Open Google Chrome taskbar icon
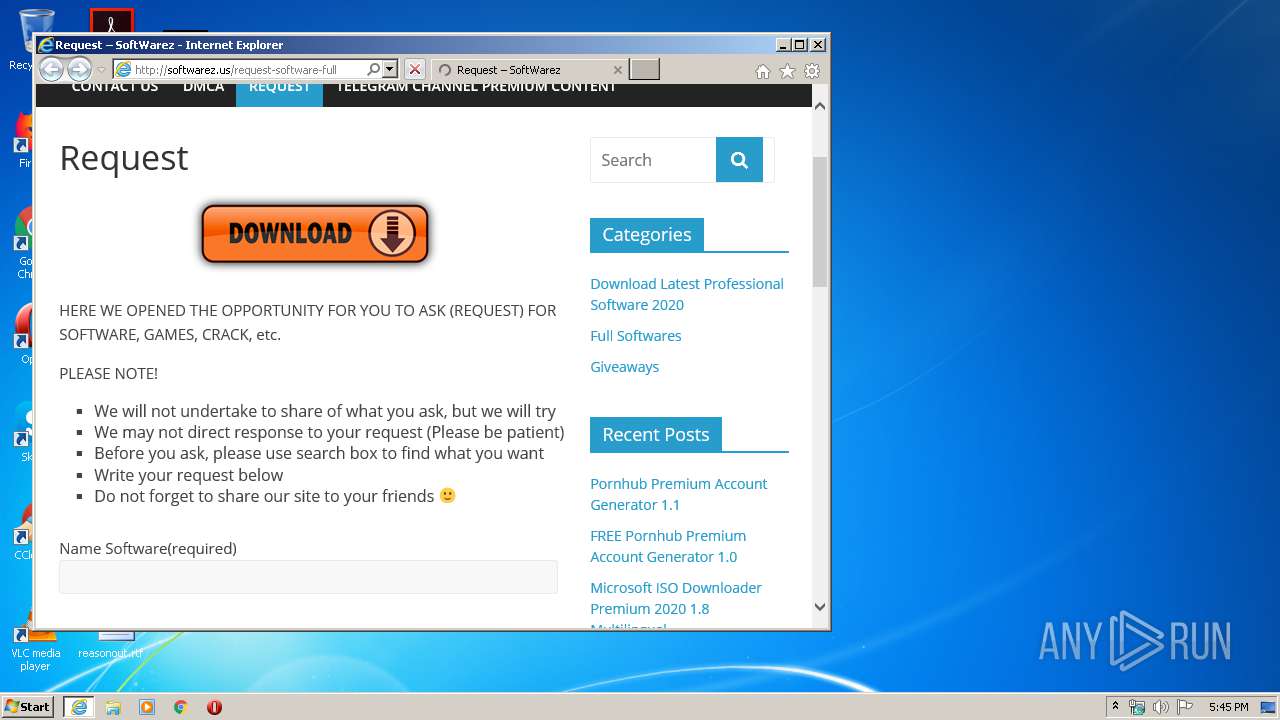The image size is (1280, 720). tap(181, 707)
